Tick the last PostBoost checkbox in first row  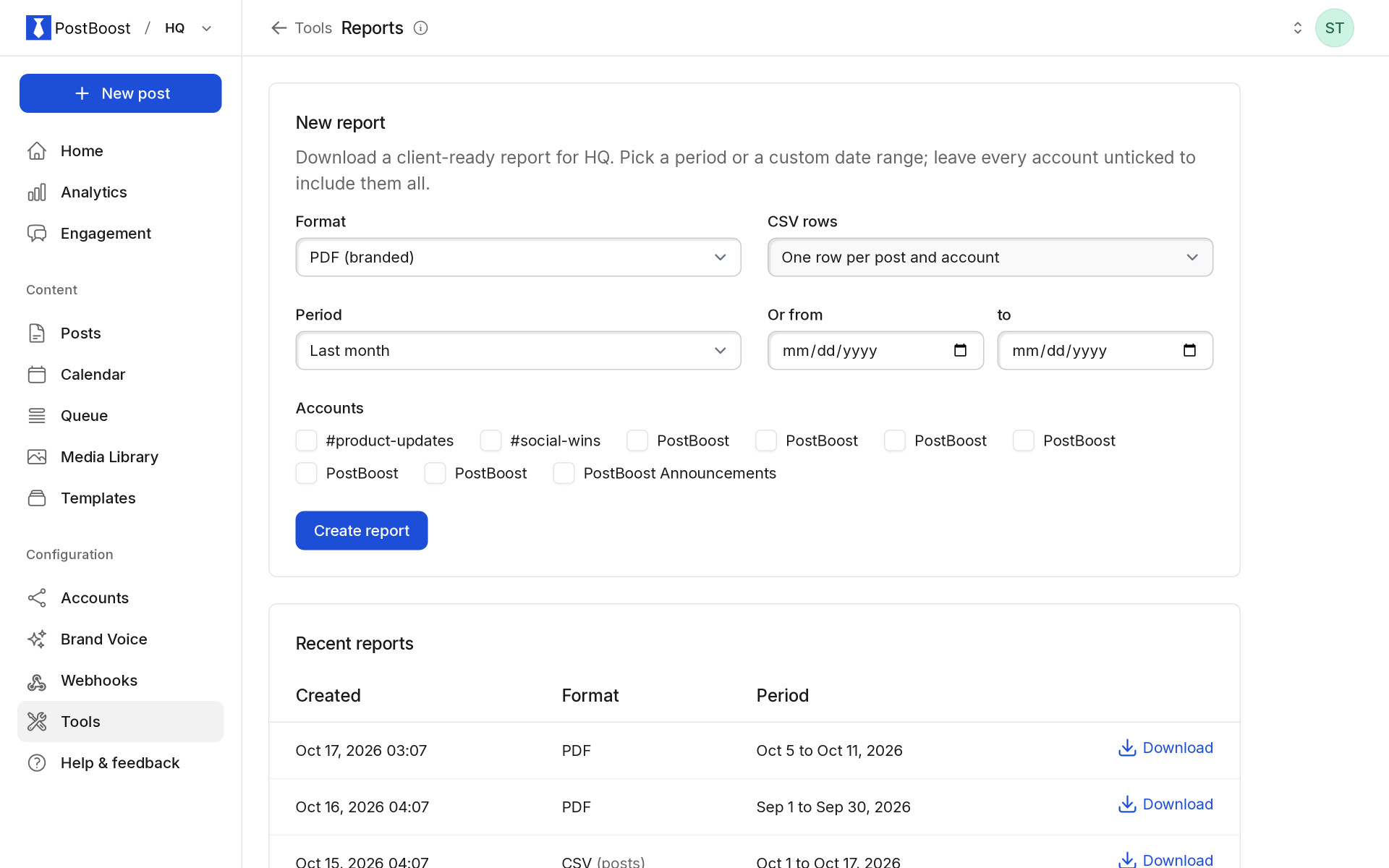coord(1024,441)
